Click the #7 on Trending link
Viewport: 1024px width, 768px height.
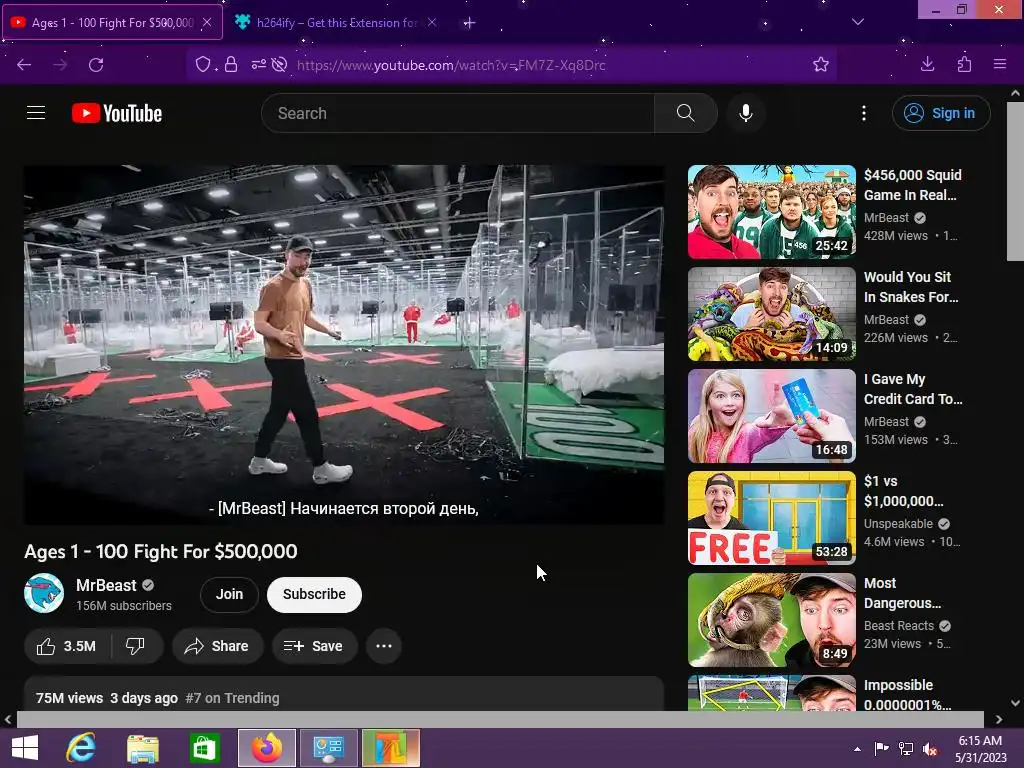[232, 698]
